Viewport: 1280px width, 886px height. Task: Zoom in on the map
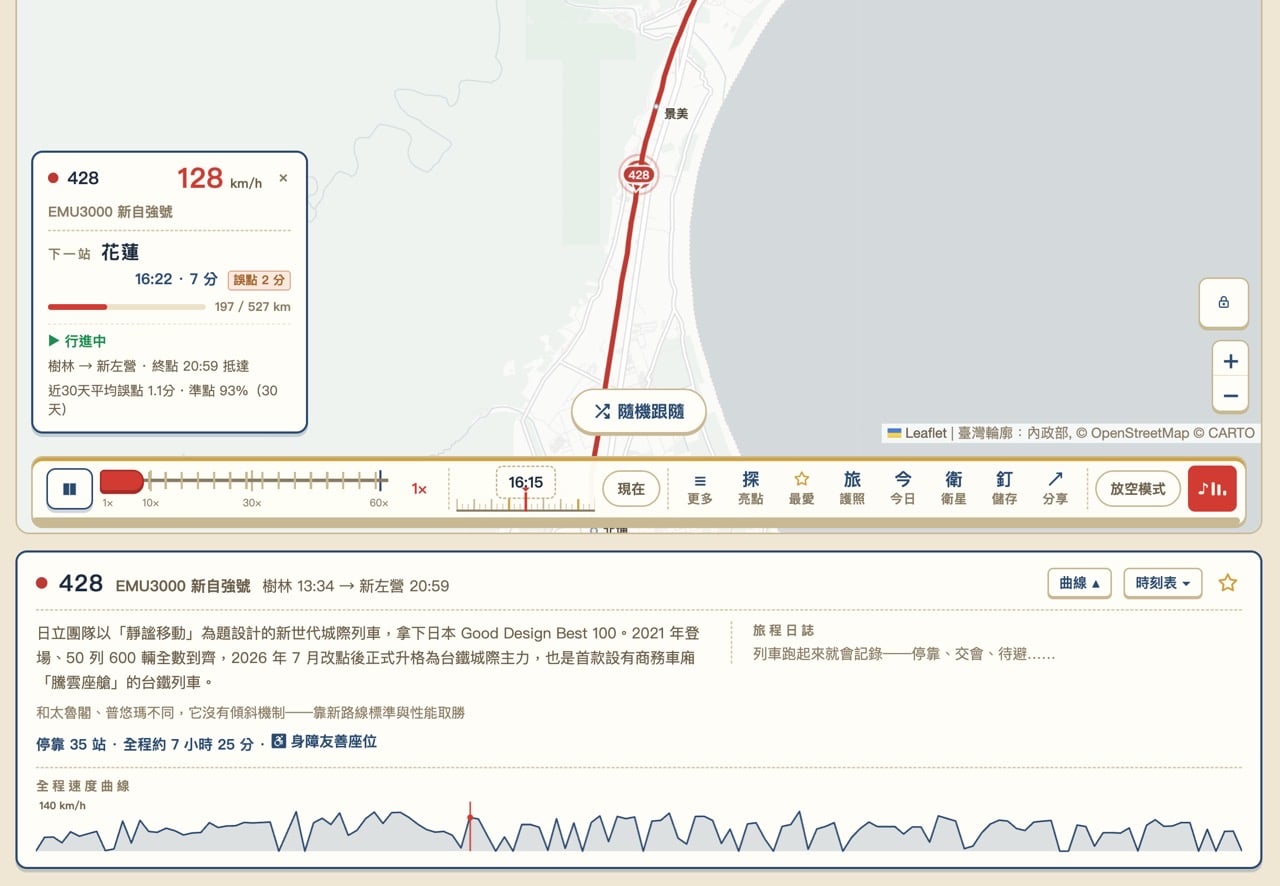pos(1230,361)
